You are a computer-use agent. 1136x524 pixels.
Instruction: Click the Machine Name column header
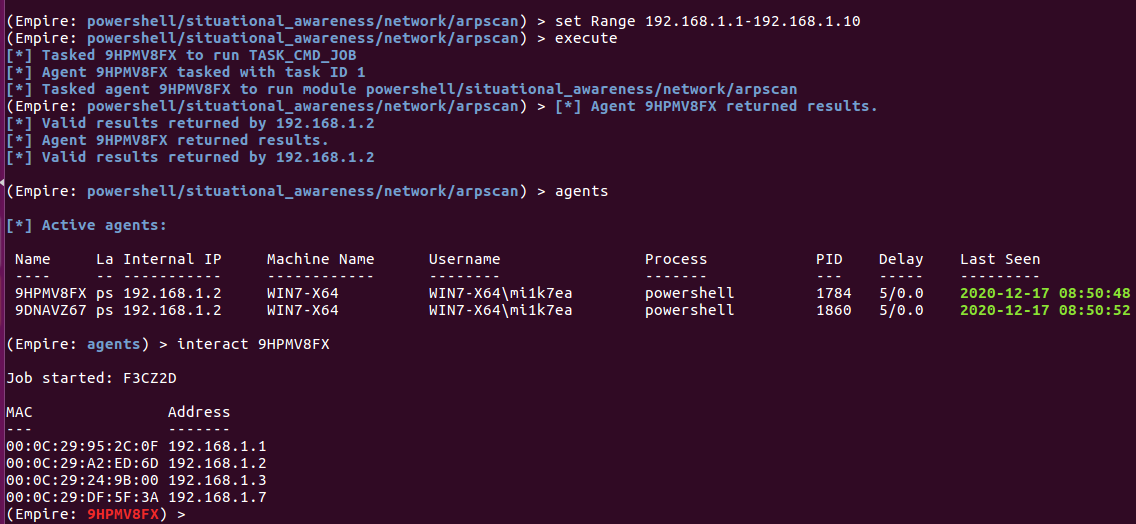tap(320, 259)
